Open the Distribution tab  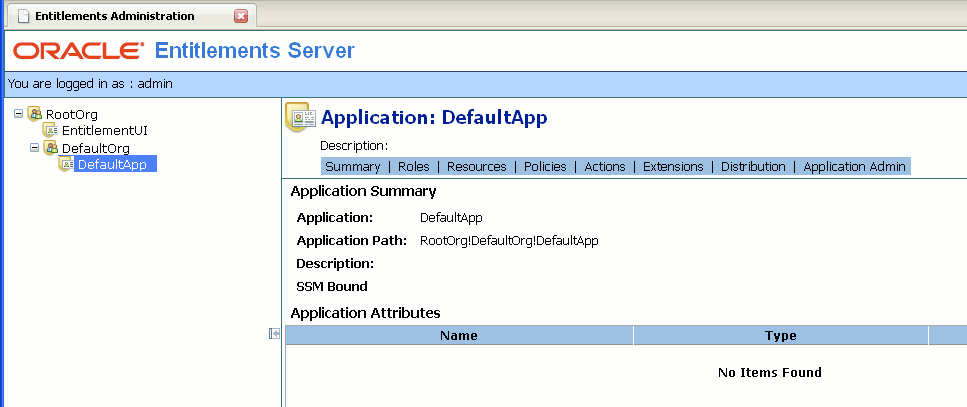pyautogui.click(x=754, y=166)
